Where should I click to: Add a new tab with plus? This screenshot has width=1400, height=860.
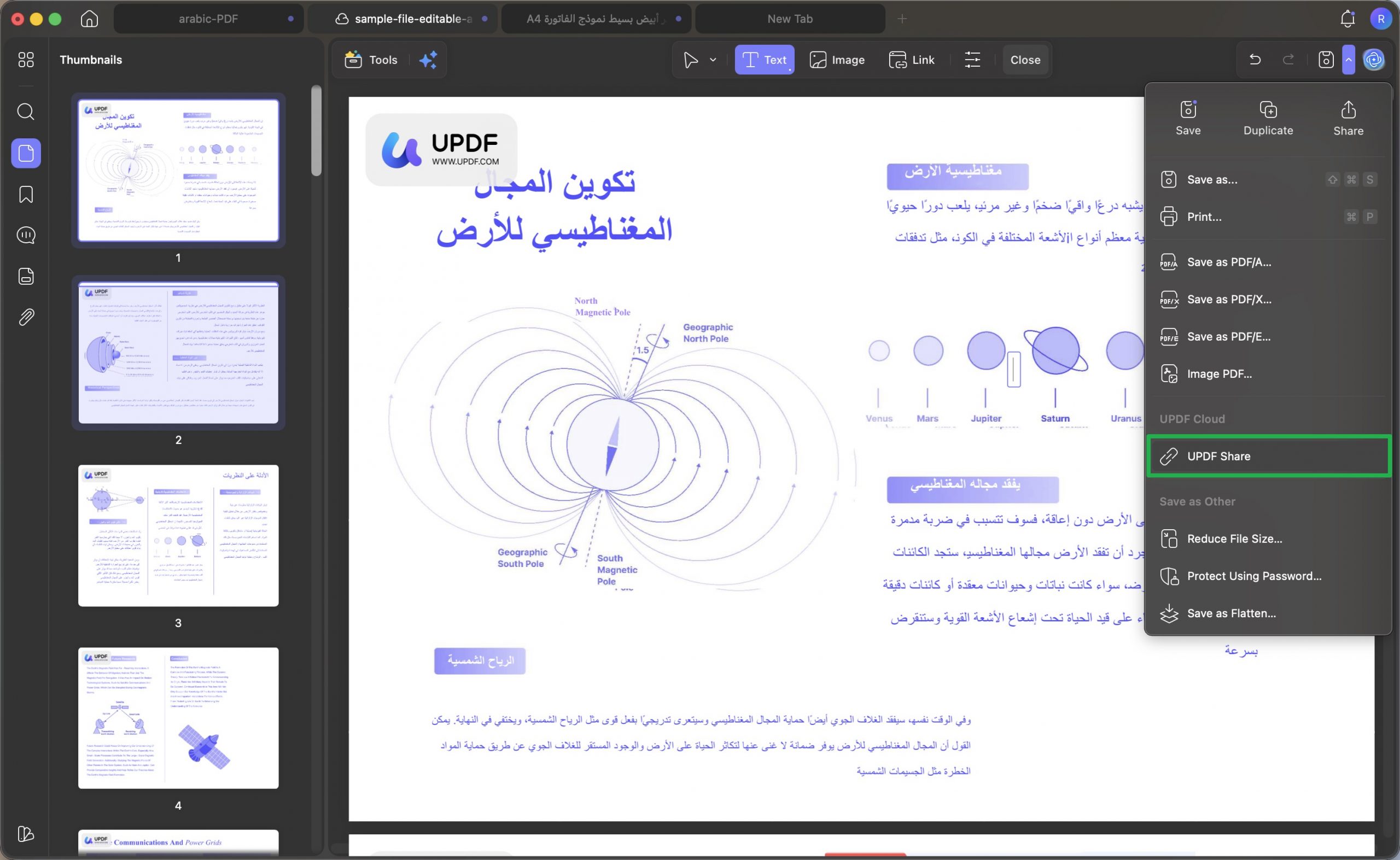click(902, 19)
